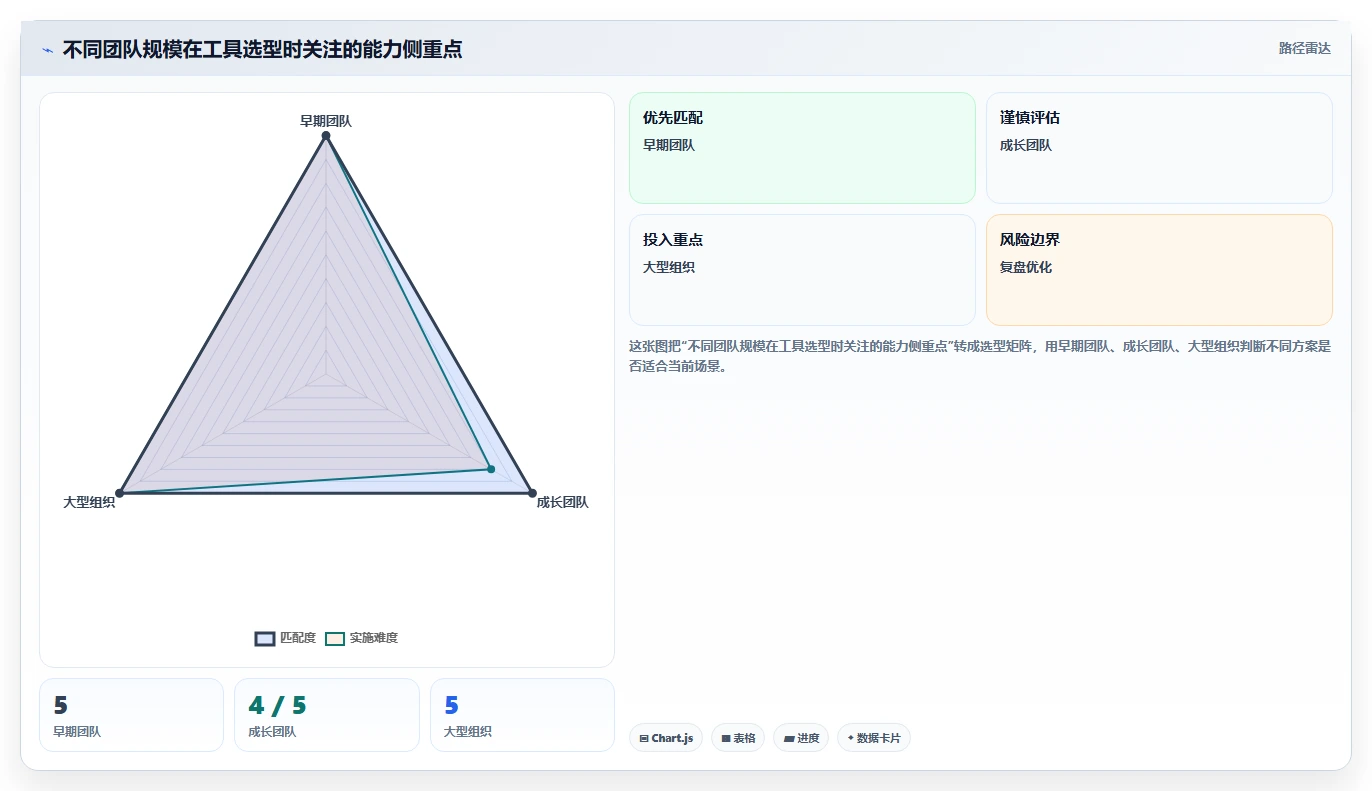Screen dimensions: 1372x791
Task: Open the 优先匹配 card
Action: (x=802, y=148)
